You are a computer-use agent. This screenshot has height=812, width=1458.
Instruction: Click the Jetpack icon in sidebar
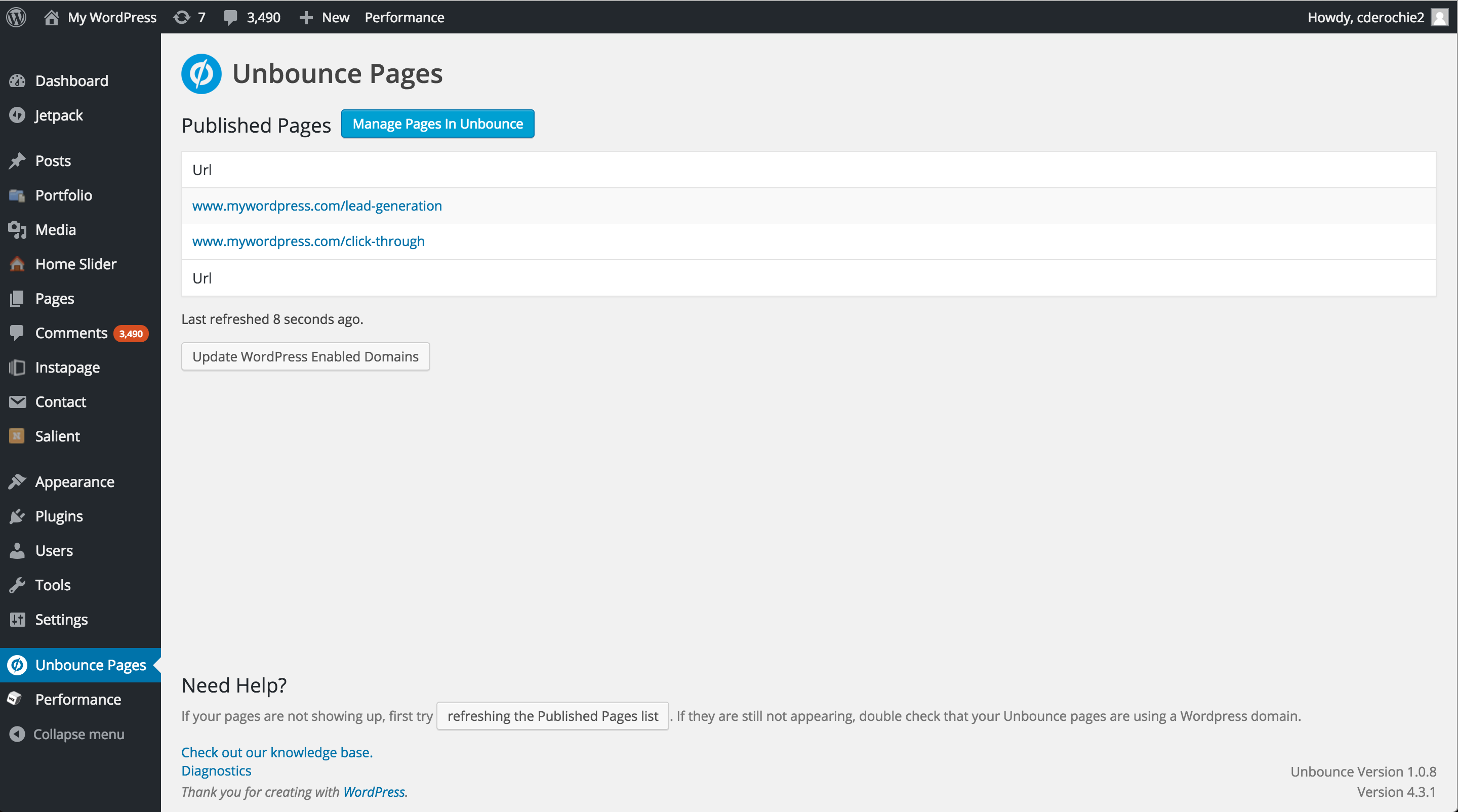coord(17,115)
